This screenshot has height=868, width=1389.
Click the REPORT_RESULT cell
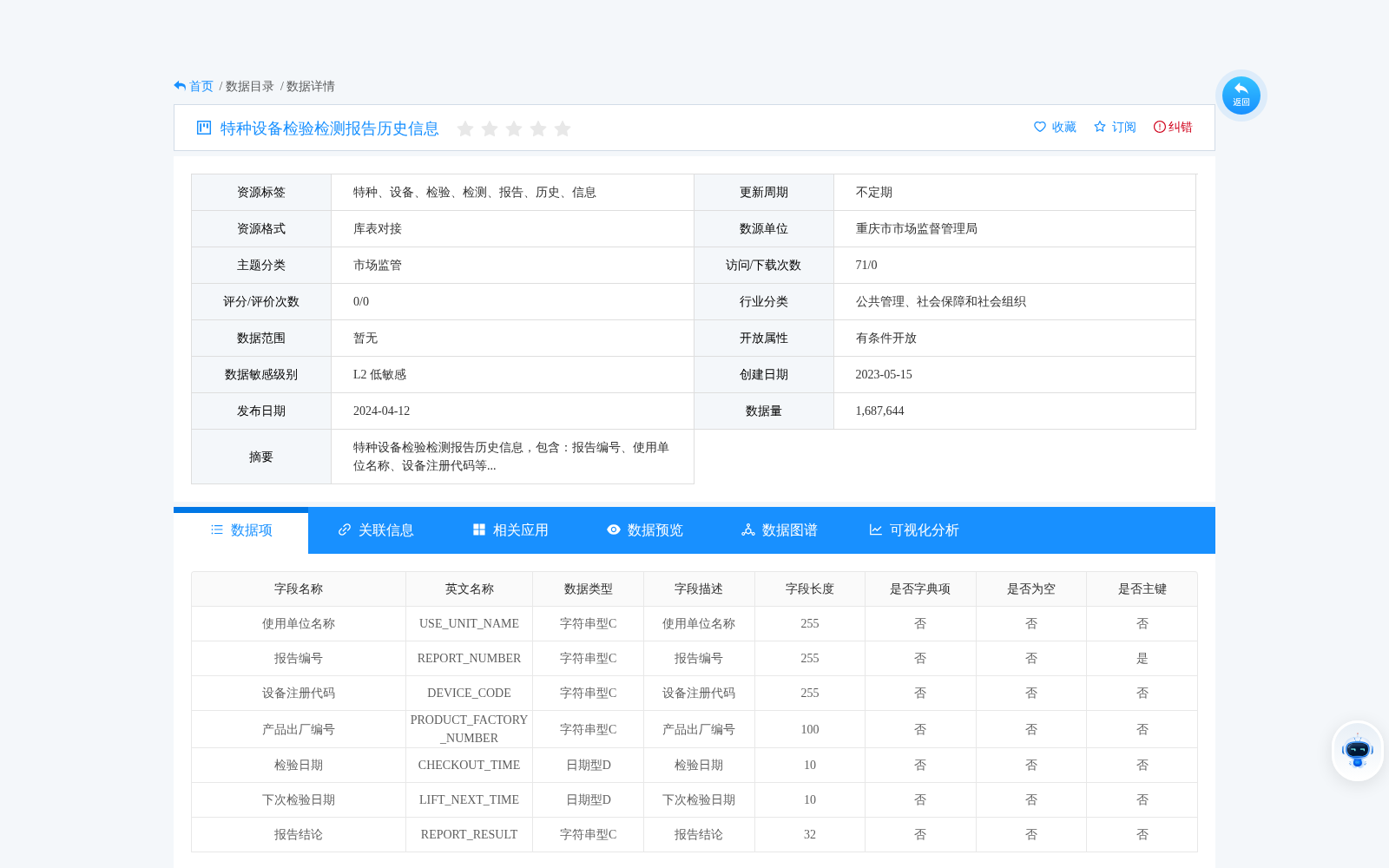point(470,835)
